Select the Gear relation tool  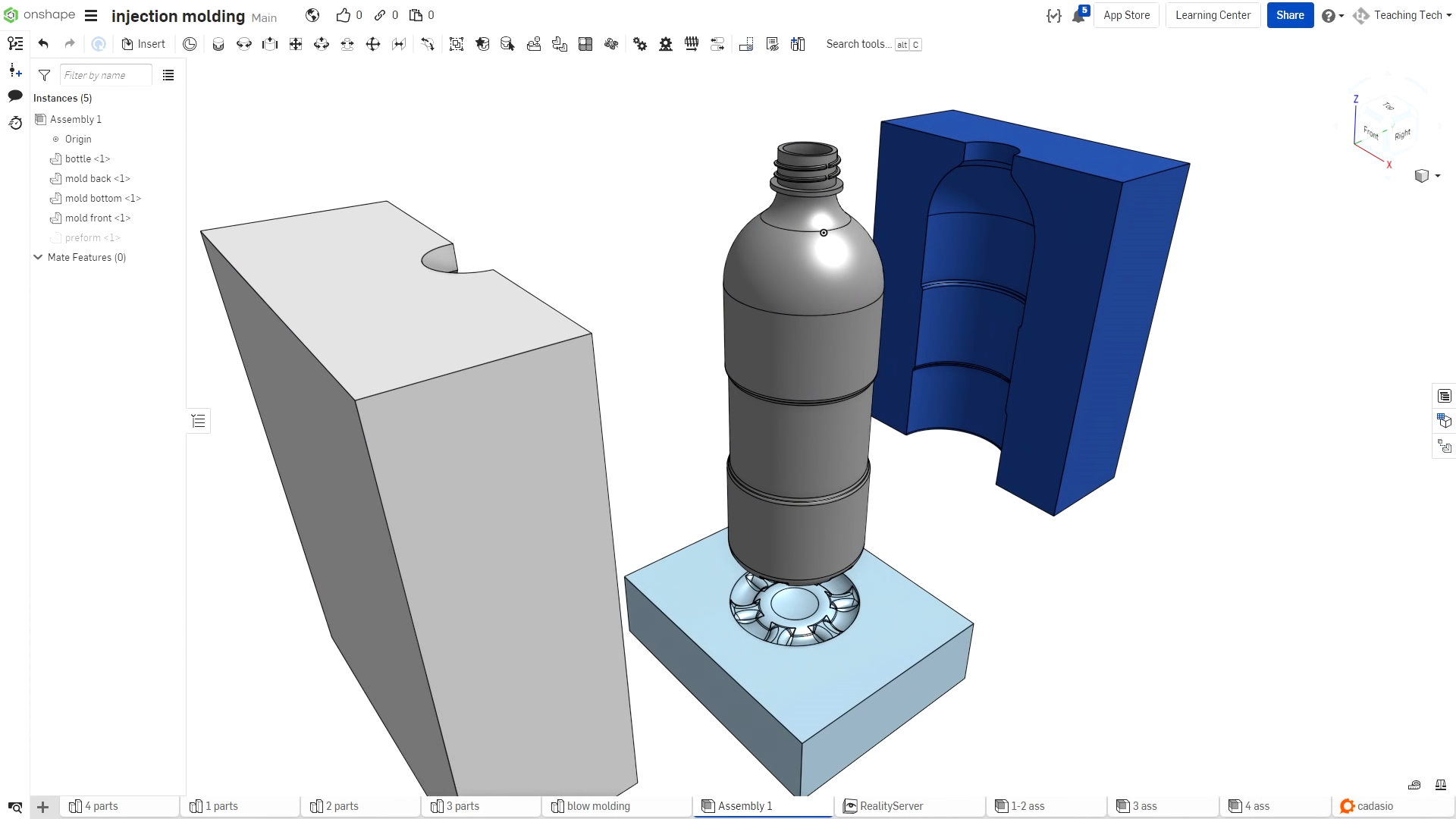[x=640, y=44]
